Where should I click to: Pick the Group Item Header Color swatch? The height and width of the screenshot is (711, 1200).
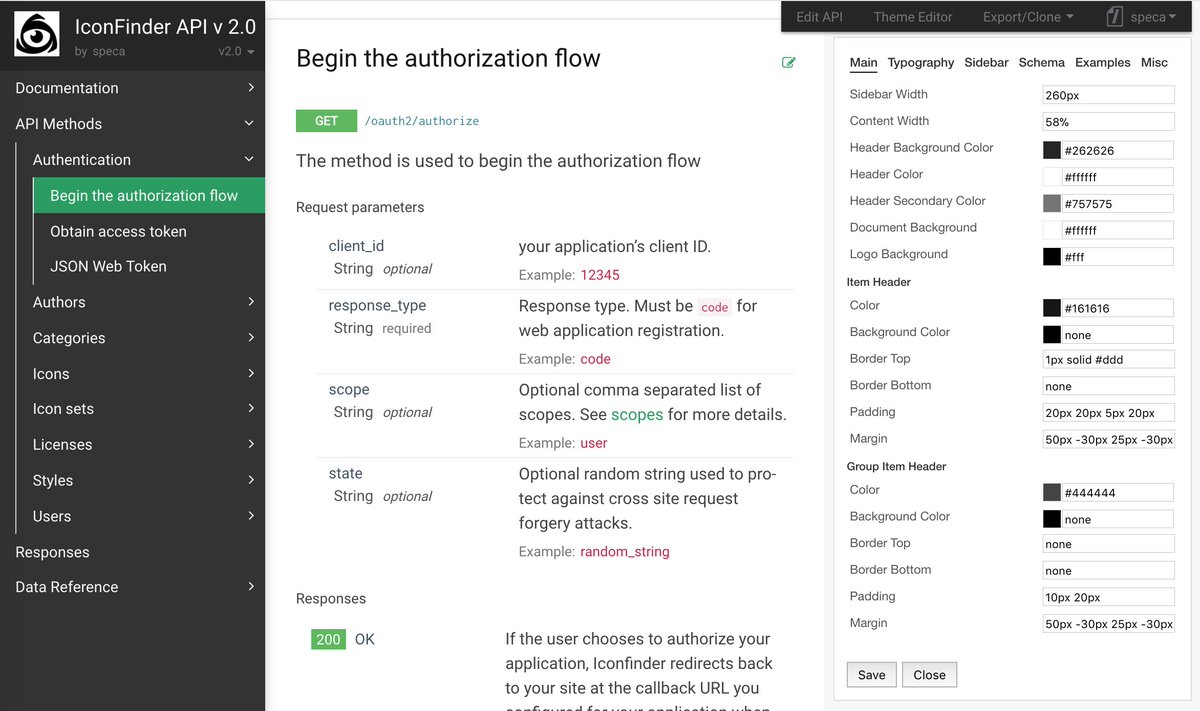tap(1051, 492)
